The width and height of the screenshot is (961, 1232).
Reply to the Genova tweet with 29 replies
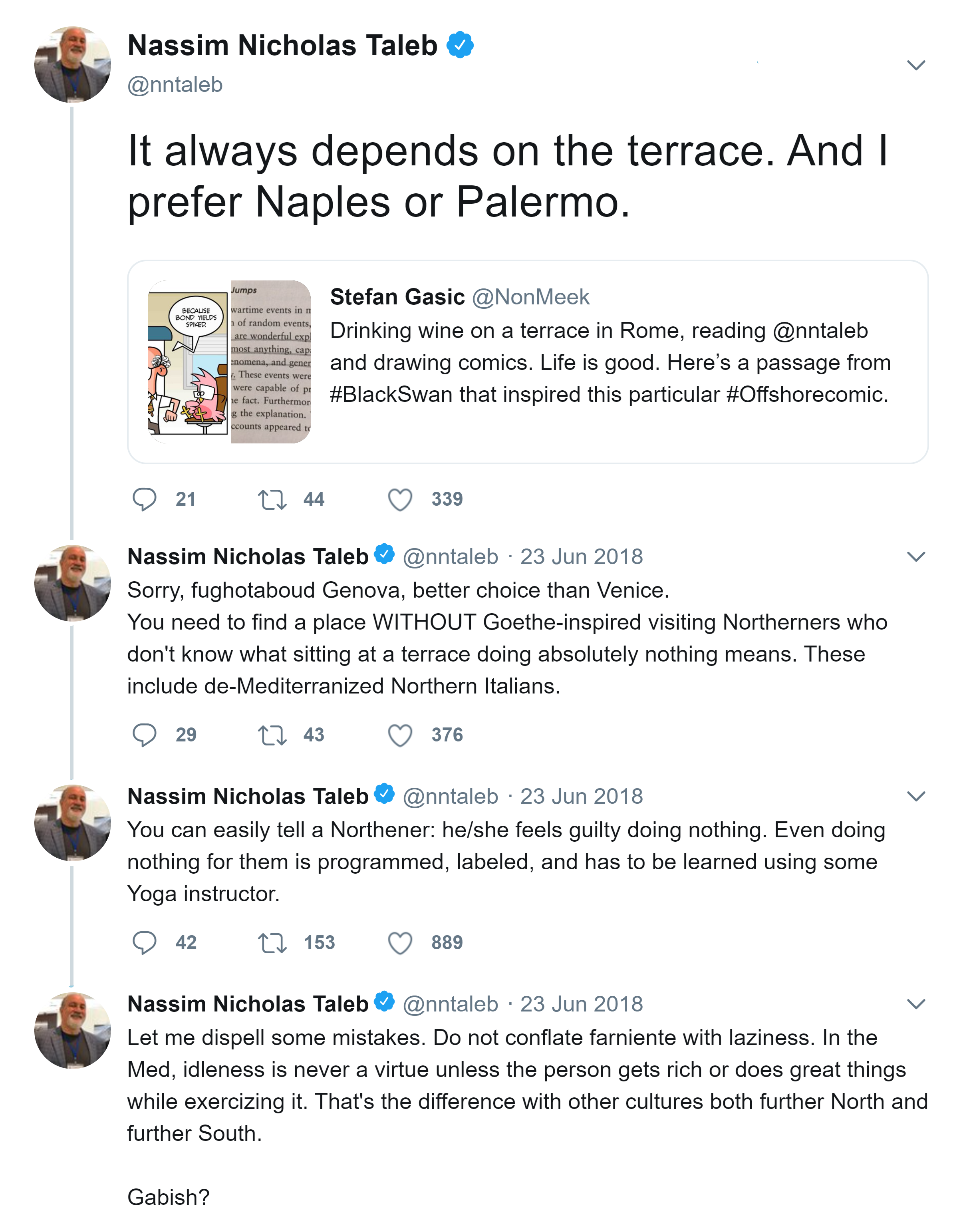tap(144, 735)
